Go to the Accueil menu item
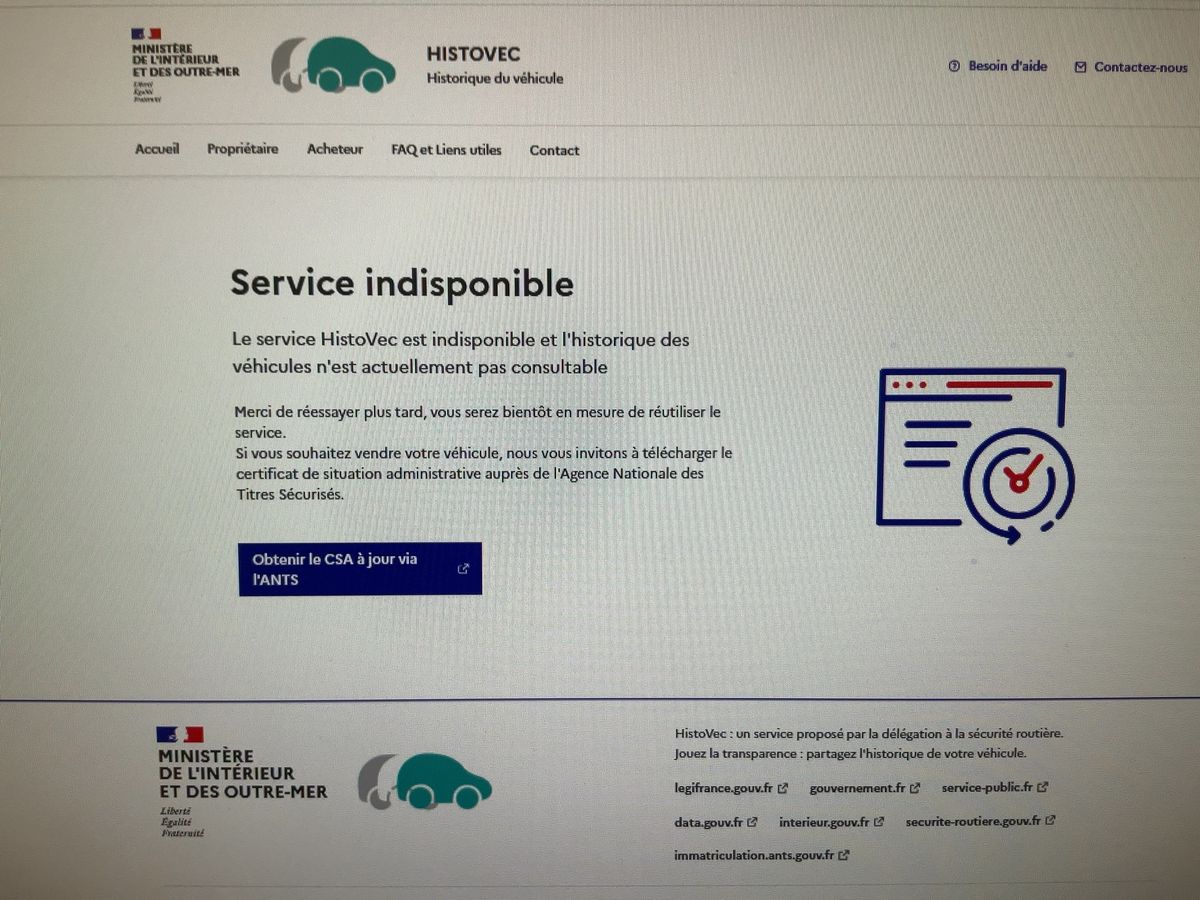Viewport: 1200px width, 900px height. tap(157, 149)
